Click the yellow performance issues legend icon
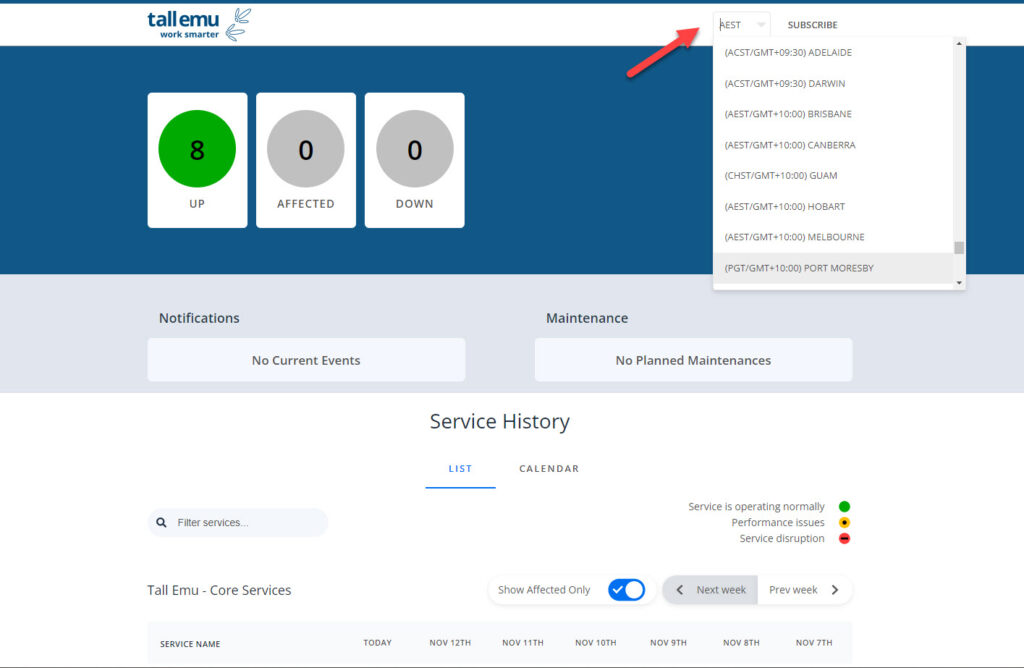The height and width of the screenshot is (668, 1024). [x=844, y=523]
